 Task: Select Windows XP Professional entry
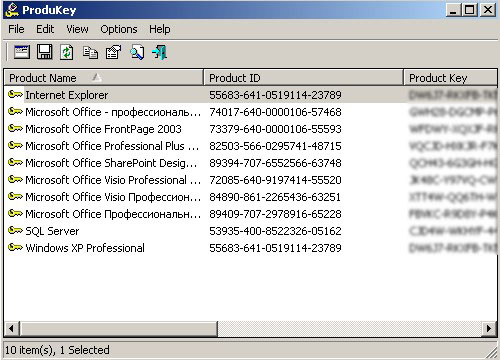(x=251, y=248)
